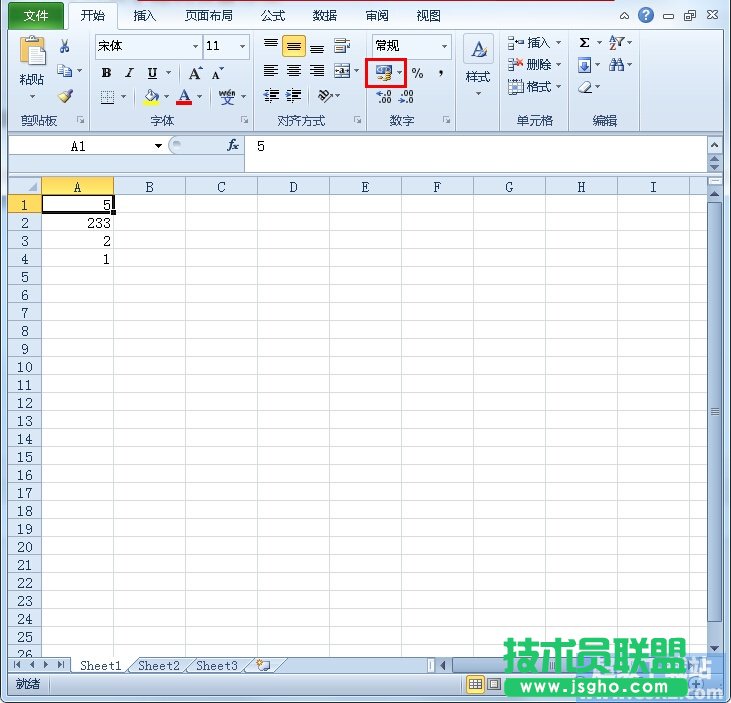Decrease decimal places
The width and height of the screenshot is (731, 703).
tap(406, 96)
